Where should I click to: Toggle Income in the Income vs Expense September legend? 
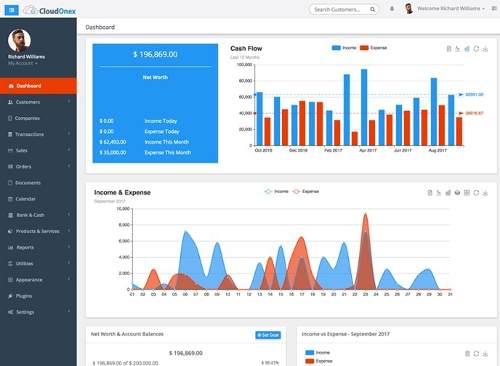[x=318, y=352]
